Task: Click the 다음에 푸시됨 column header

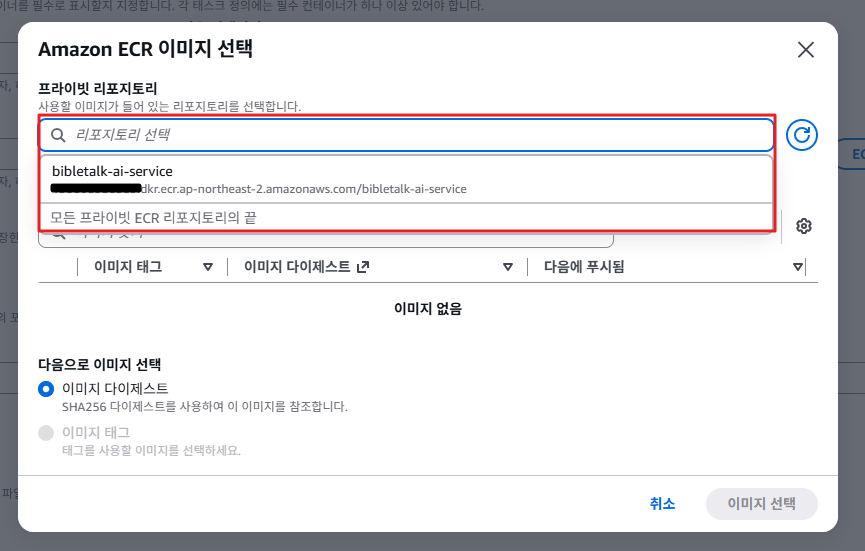Action: point(584,267)
